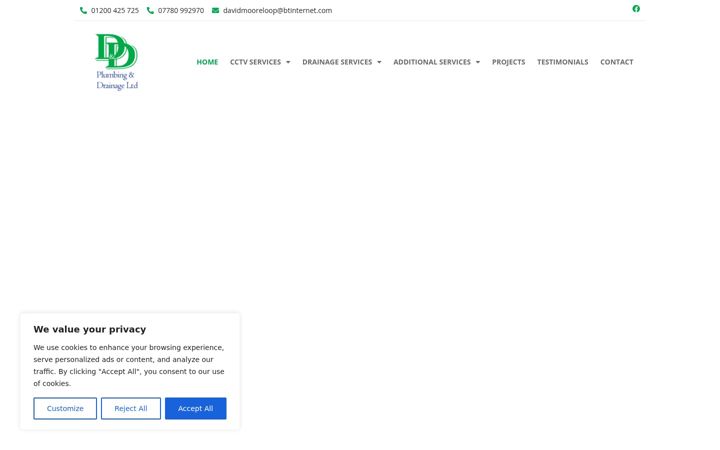Open the Drainage Services menu

(337, 62)
